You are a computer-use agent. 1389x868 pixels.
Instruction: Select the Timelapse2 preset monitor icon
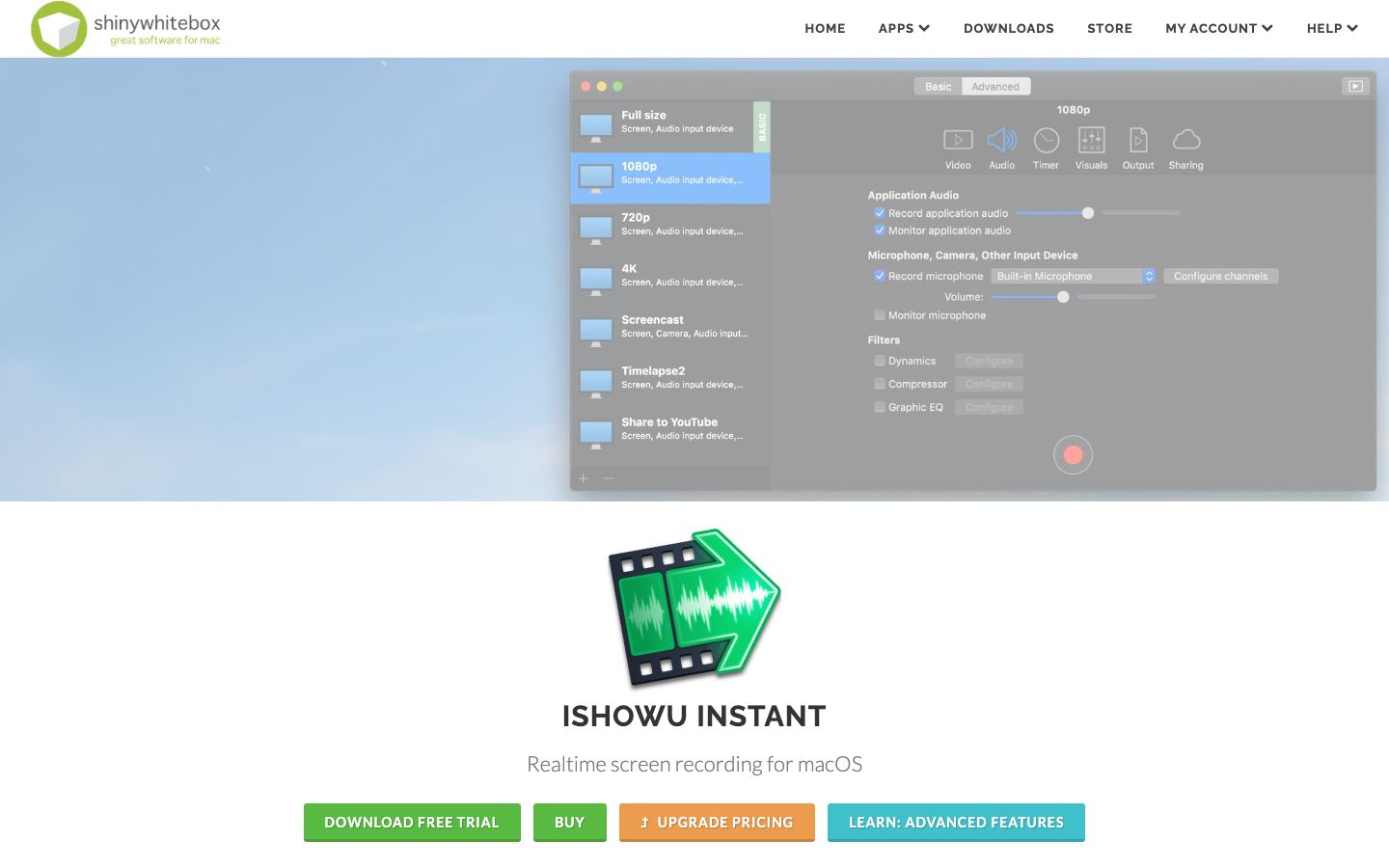[596, 383]
